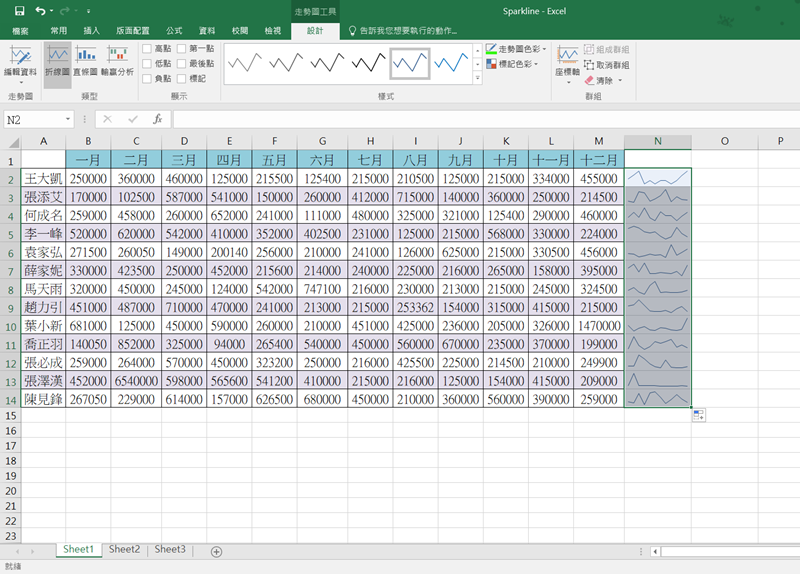
Task: Open the 走勢圖色彩 dropdown
Action: pos(516,48)
